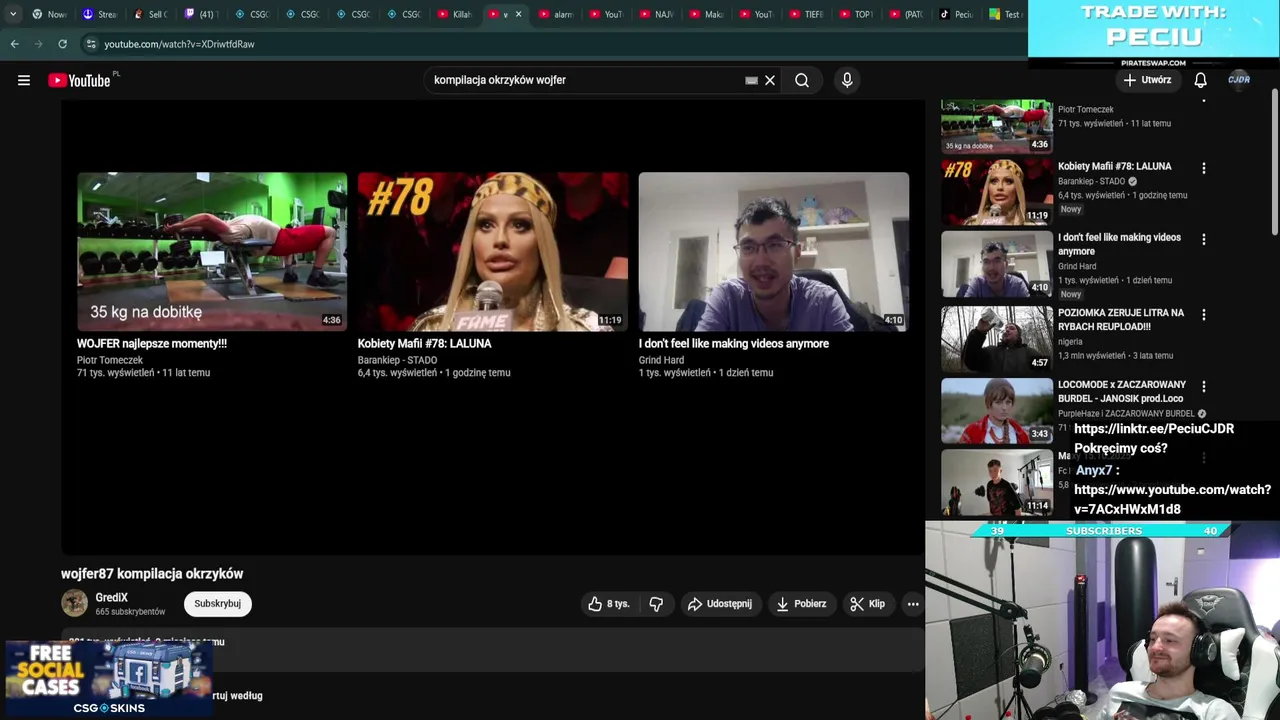Open the GrediX channel name link
Screen dimensions: 1280x720
[112, 598]
